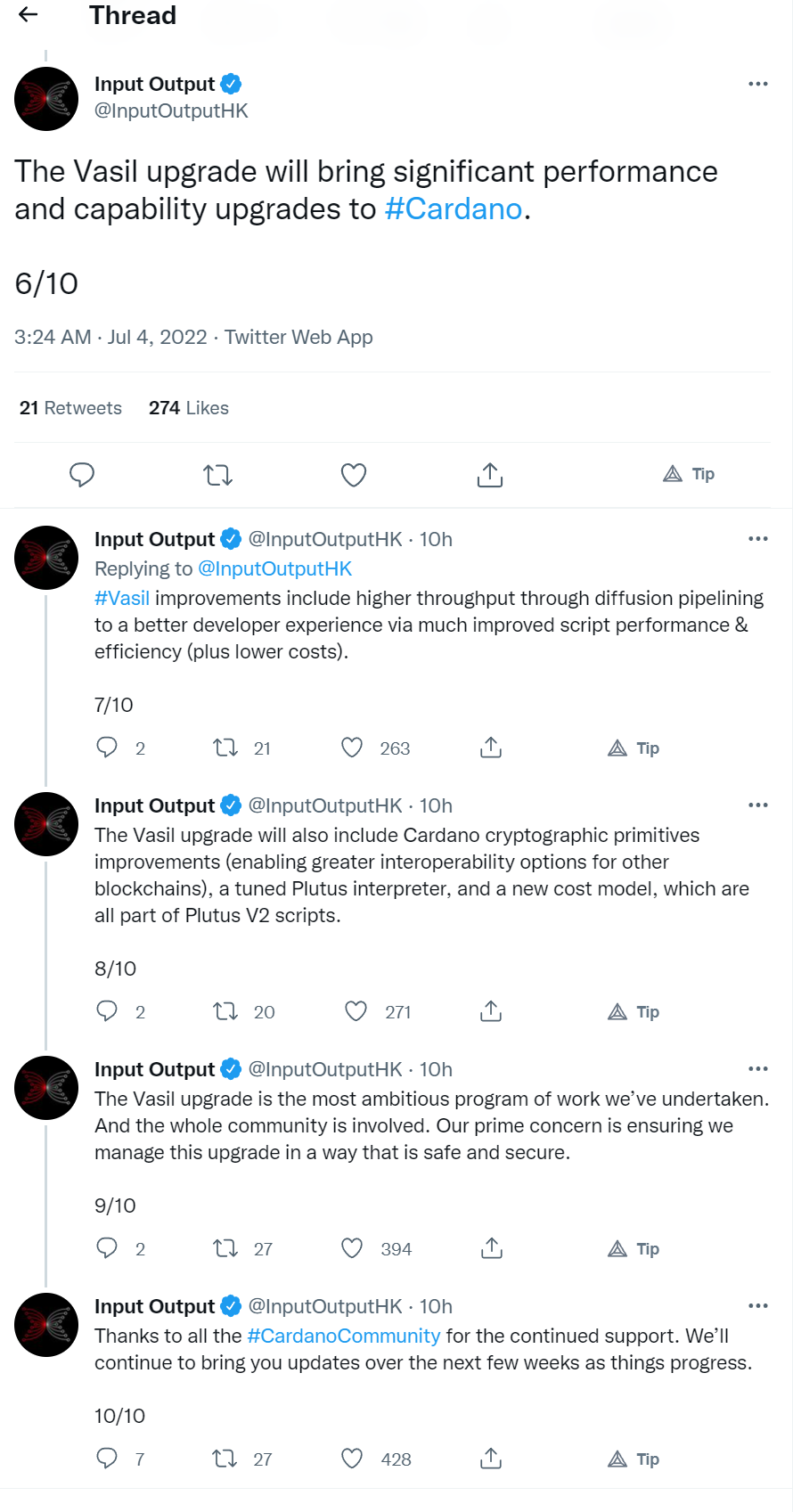Tip the author on main tweet
Screen dimensions: 793x1512
coord(689,474)
